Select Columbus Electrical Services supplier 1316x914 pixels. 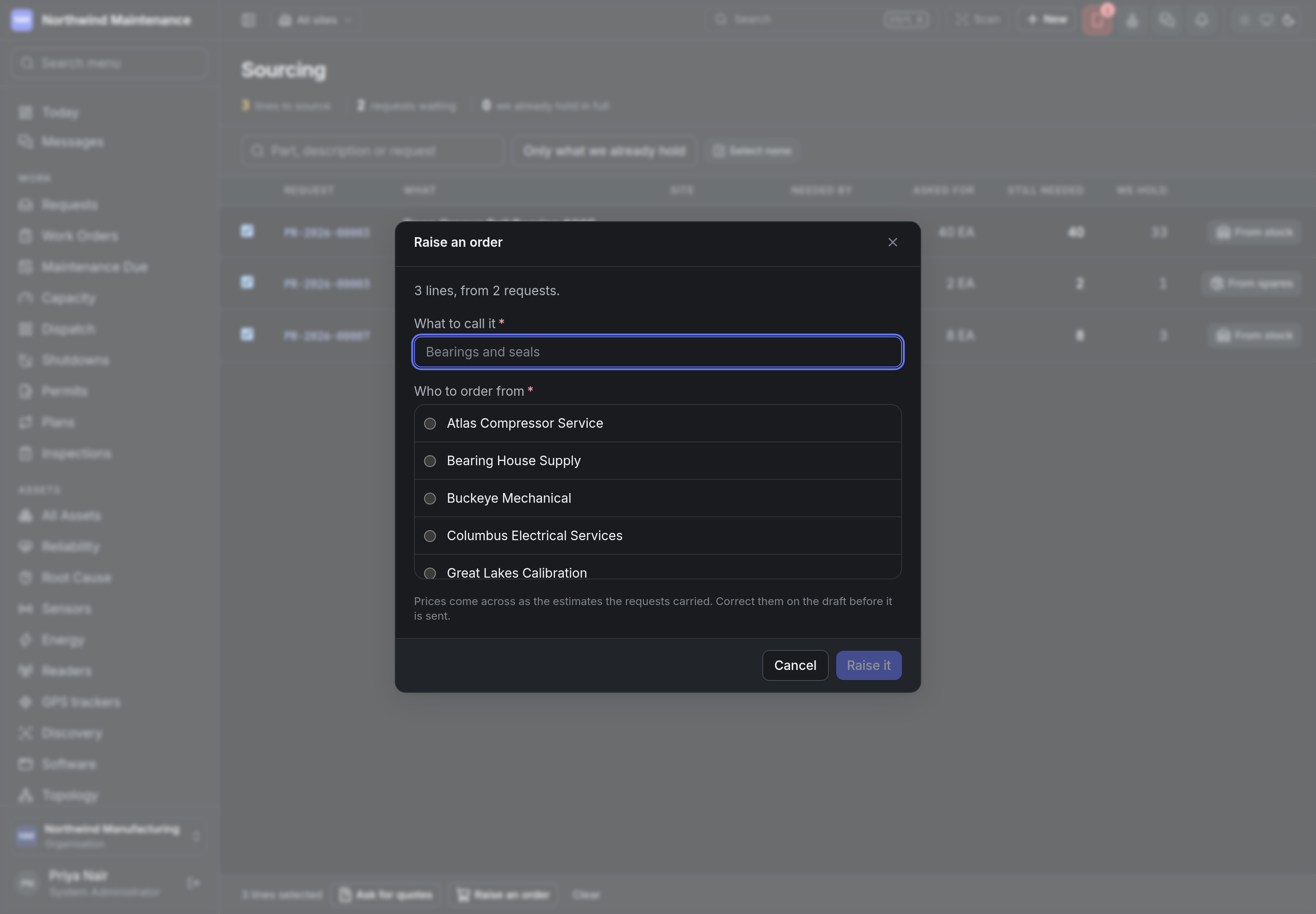(658, 536)
